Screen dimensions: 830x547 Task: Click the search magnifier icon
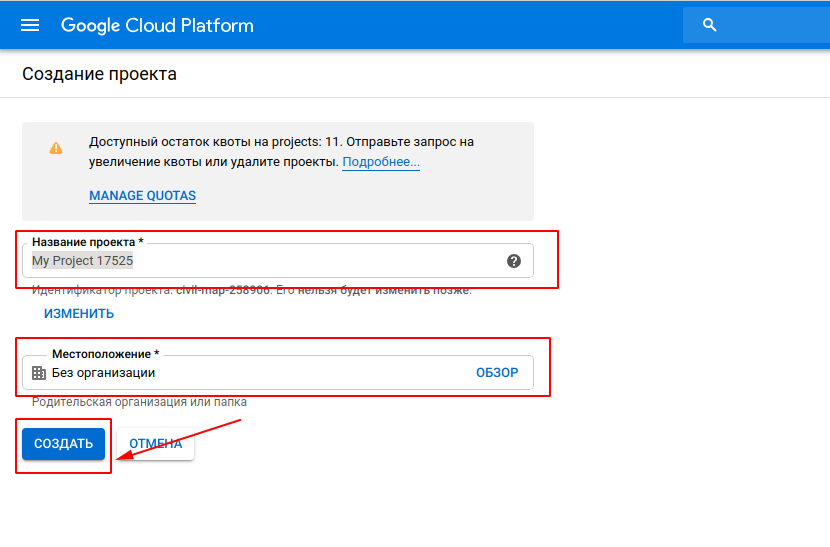[x=709, y=25]
